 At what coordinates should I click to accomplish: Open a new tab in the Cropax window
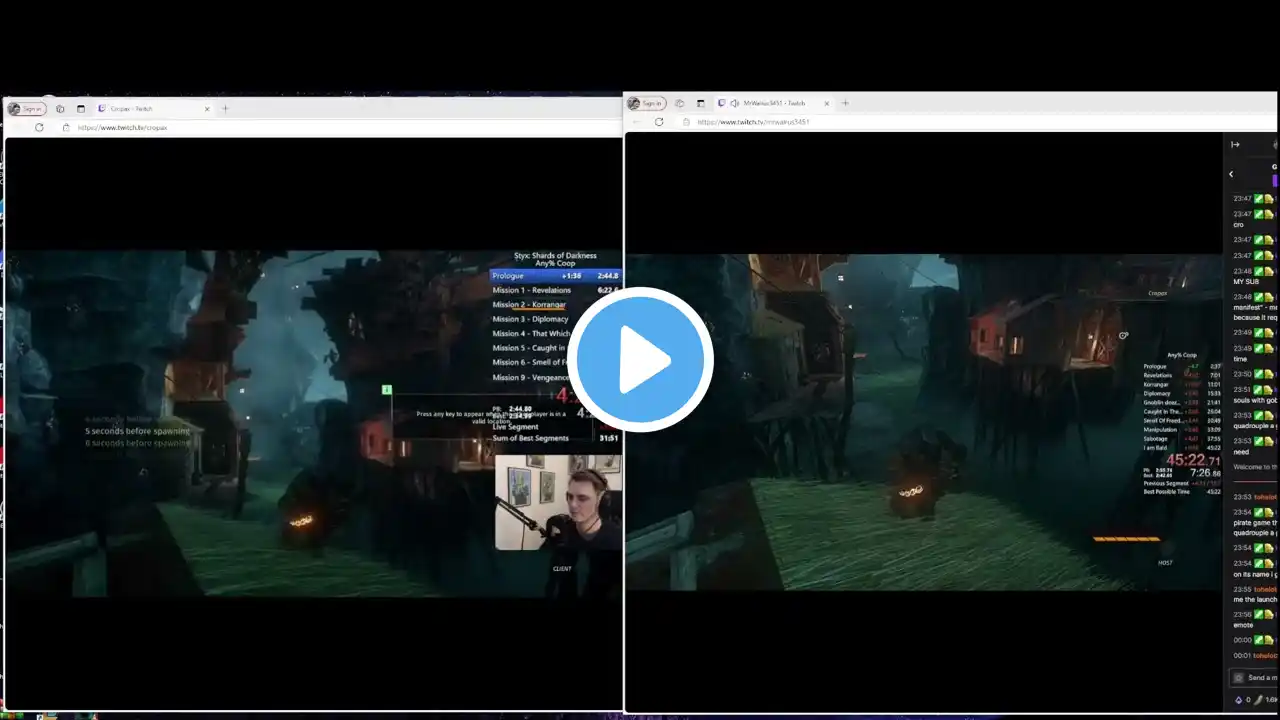click(225, 109)
